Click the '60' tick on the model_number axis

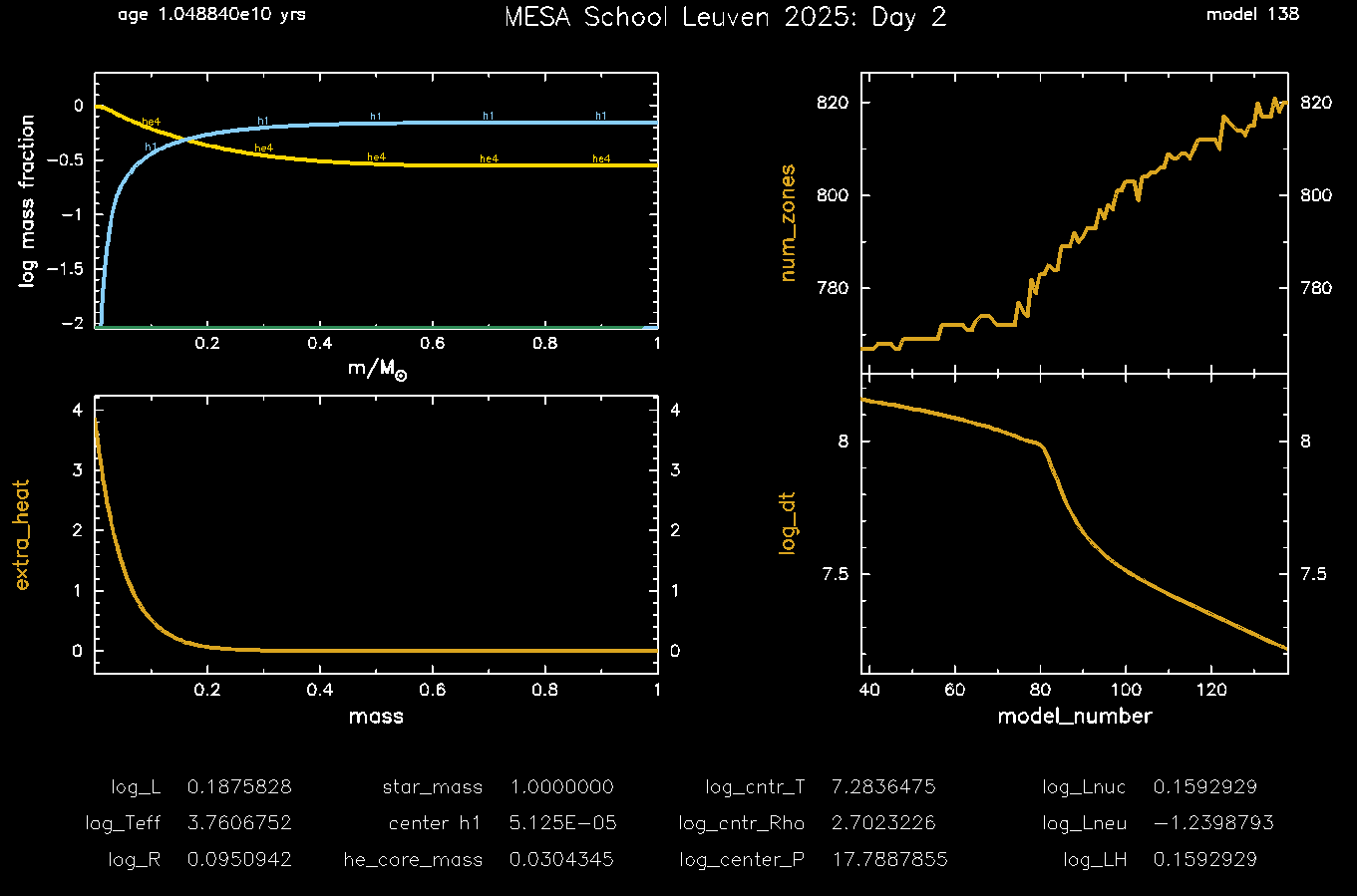[954, 690]
